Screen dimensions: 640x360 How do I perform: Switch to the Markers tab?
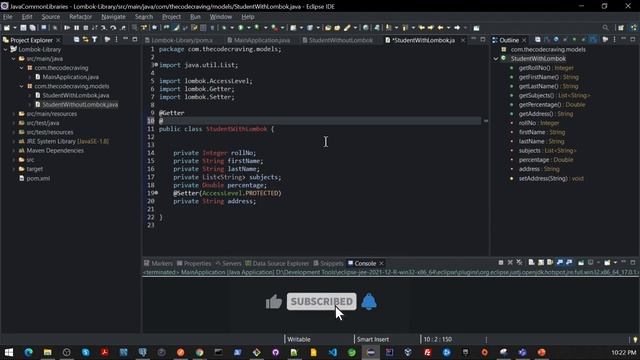(x=158, y=263)
